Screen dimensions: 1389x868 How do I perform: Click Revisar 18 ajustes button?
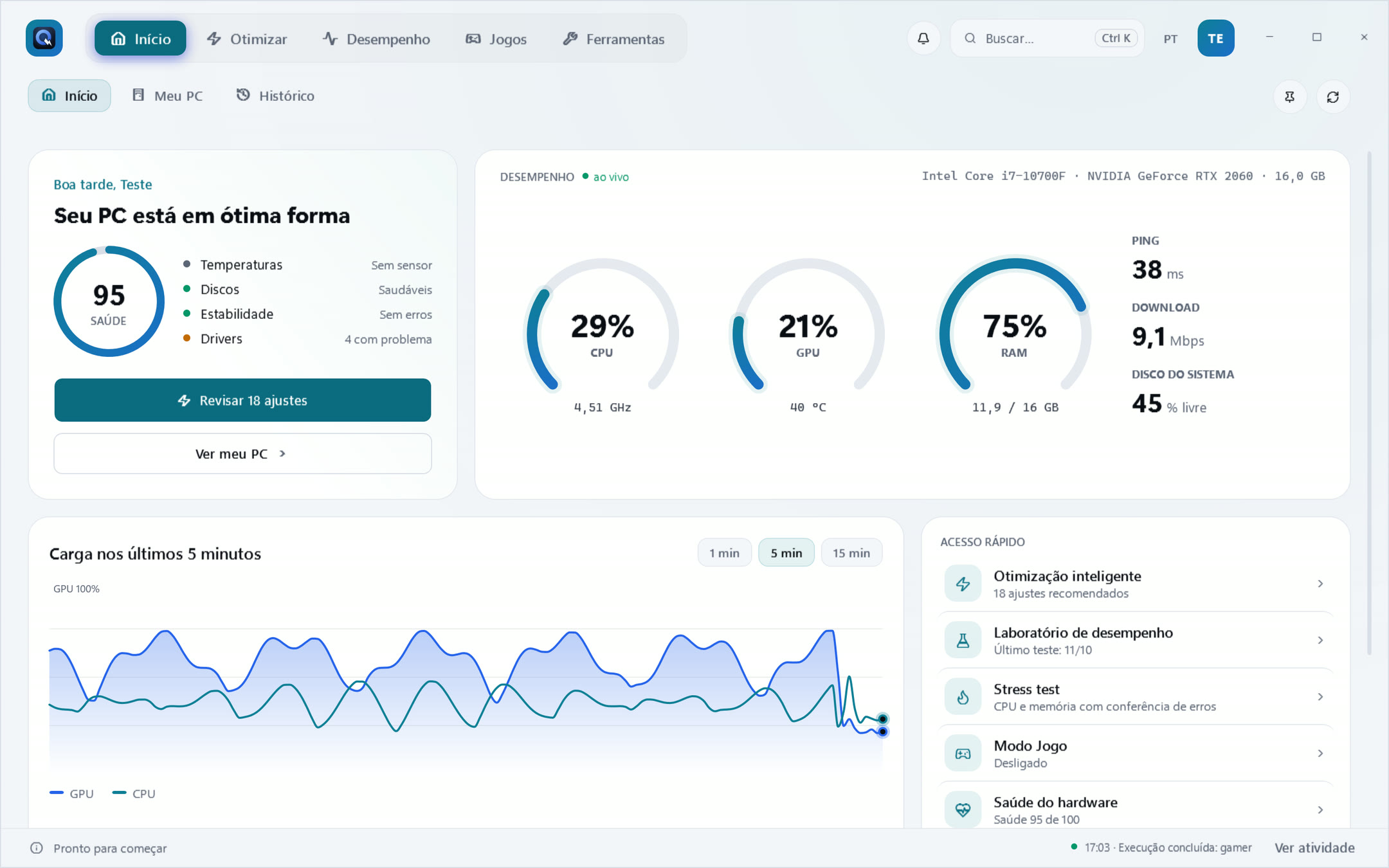tap(242, 400)
